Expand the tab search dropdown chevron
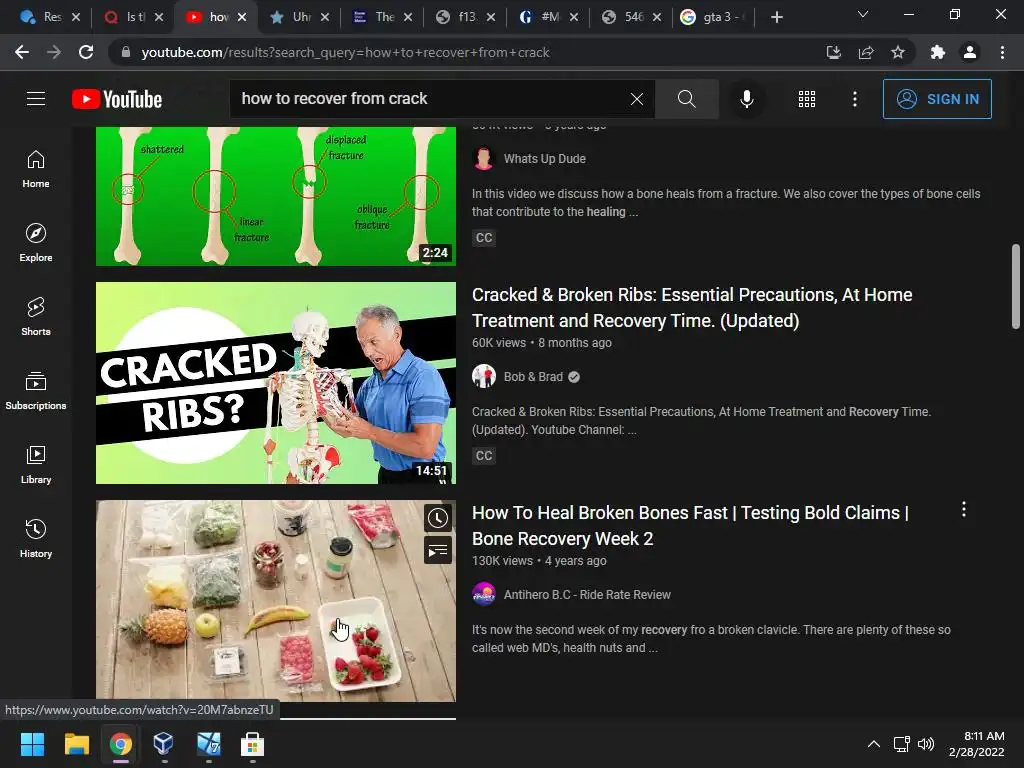Viewport: 1024px width, 768px height. [x=863, y=14]
